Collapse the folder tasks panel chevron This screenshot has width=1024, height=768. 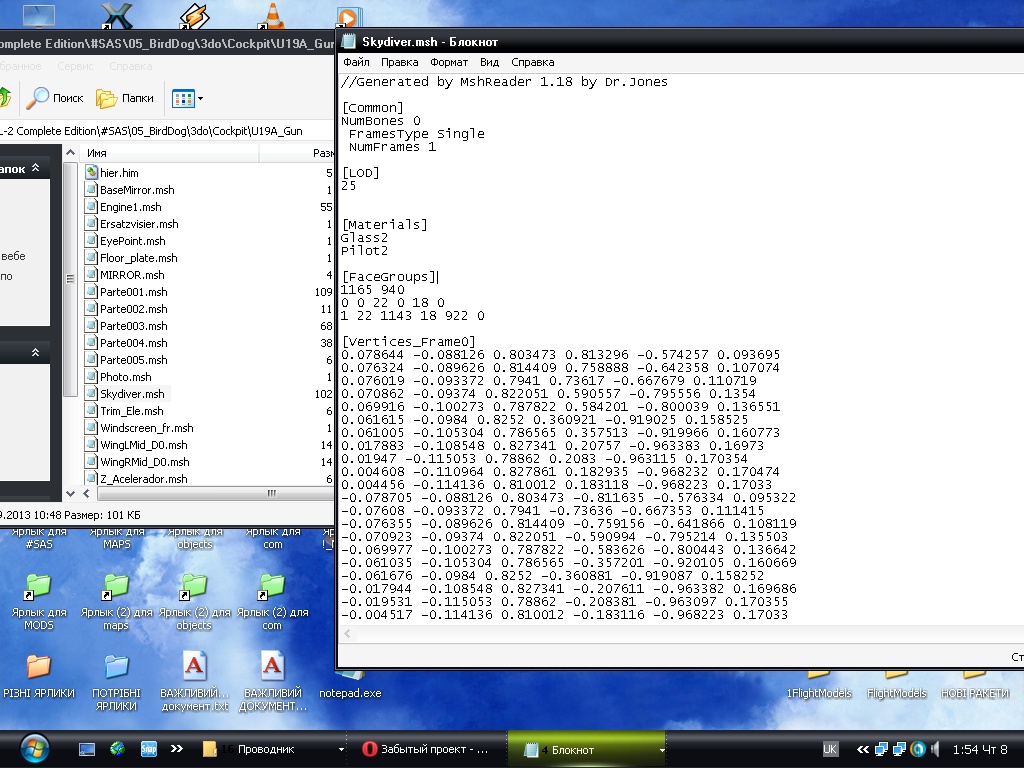pyautogui.click(x=35, y=170)
